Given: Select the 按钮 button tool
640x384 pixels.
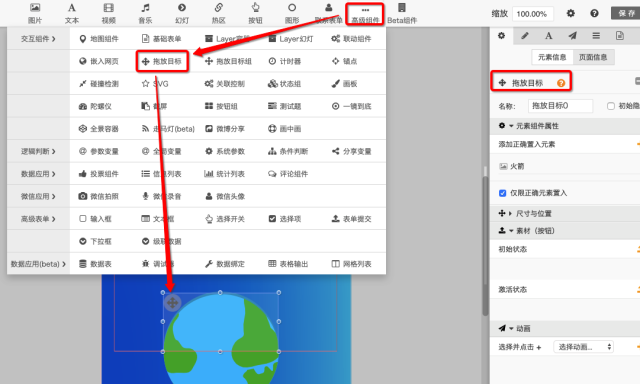Looking at the screenshot, I should coord(256,13).
